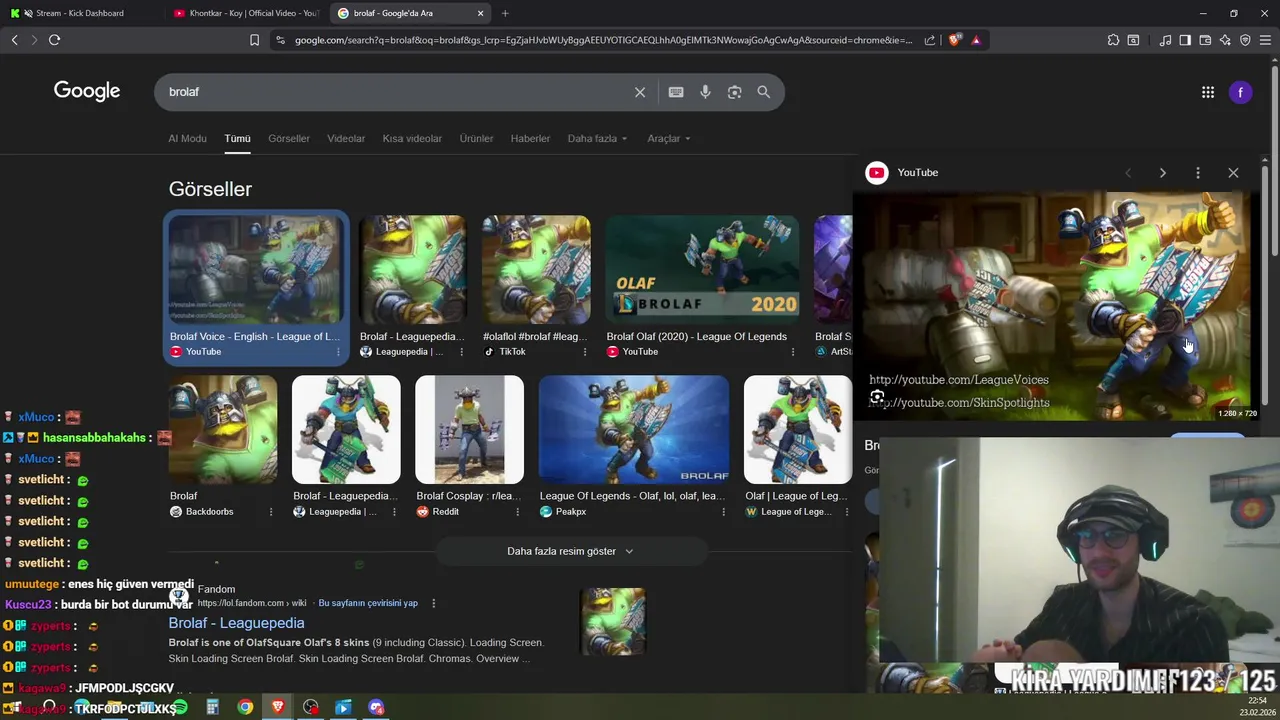Open the on-screen keyboard input tool

click(676, 92)
